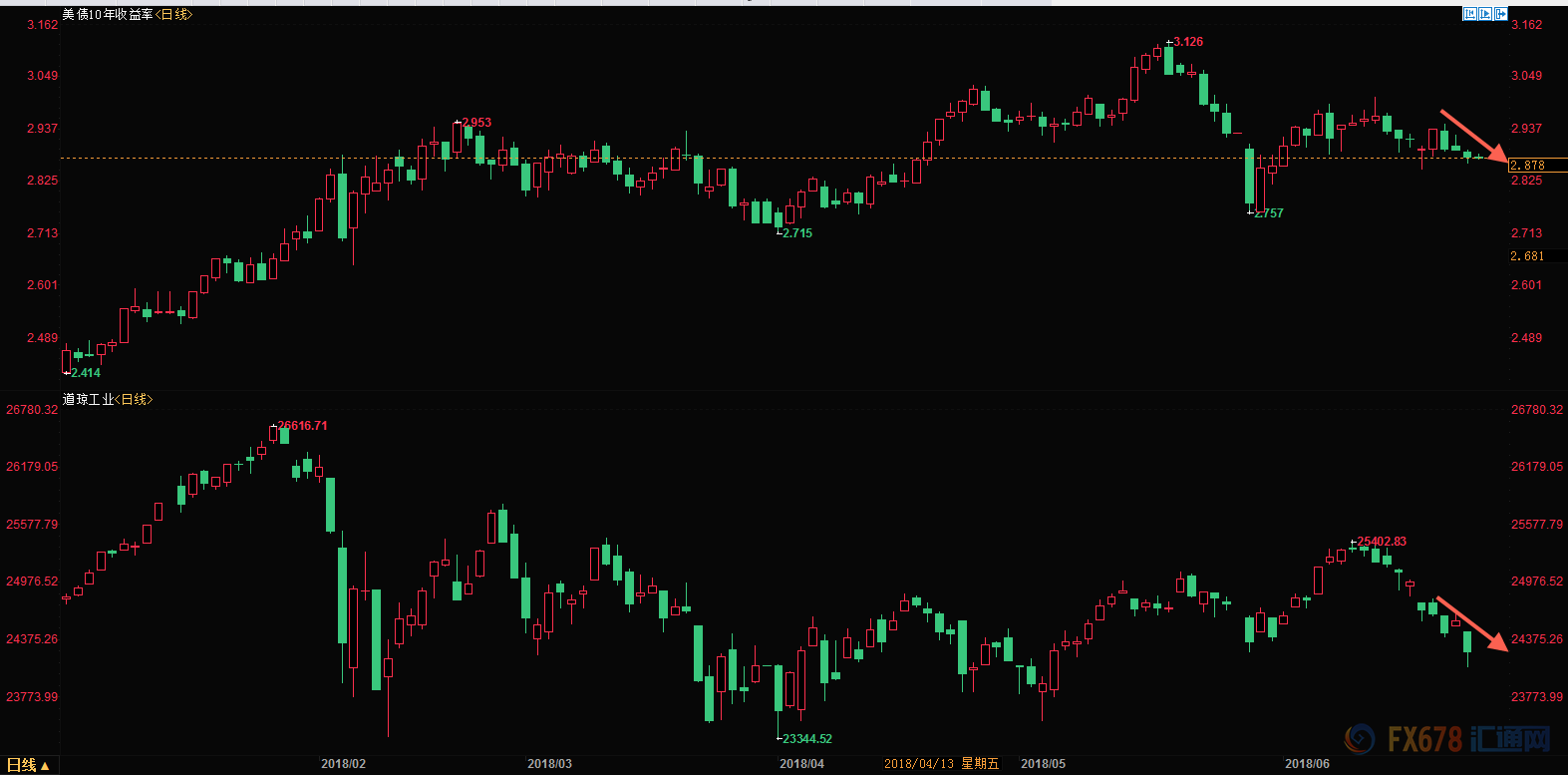Select the 2018/06 timeline label
Viewport: 1568px width, 775px height.
(x=1307, y=764)
